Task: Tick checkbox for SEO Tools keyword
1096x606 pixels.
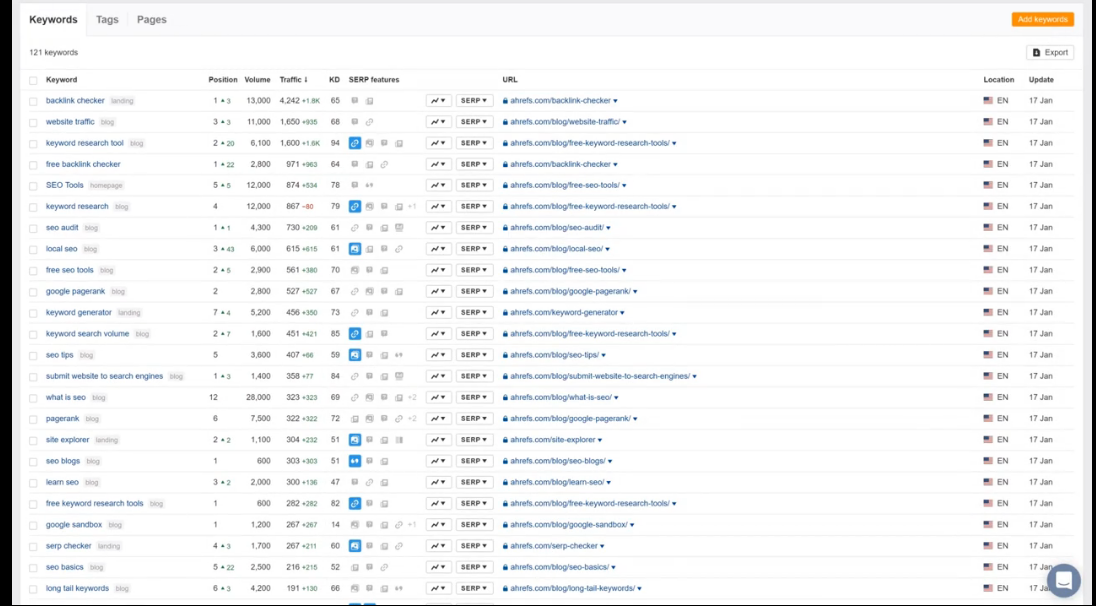Action: pyautogui.click(x=33, y=186)
